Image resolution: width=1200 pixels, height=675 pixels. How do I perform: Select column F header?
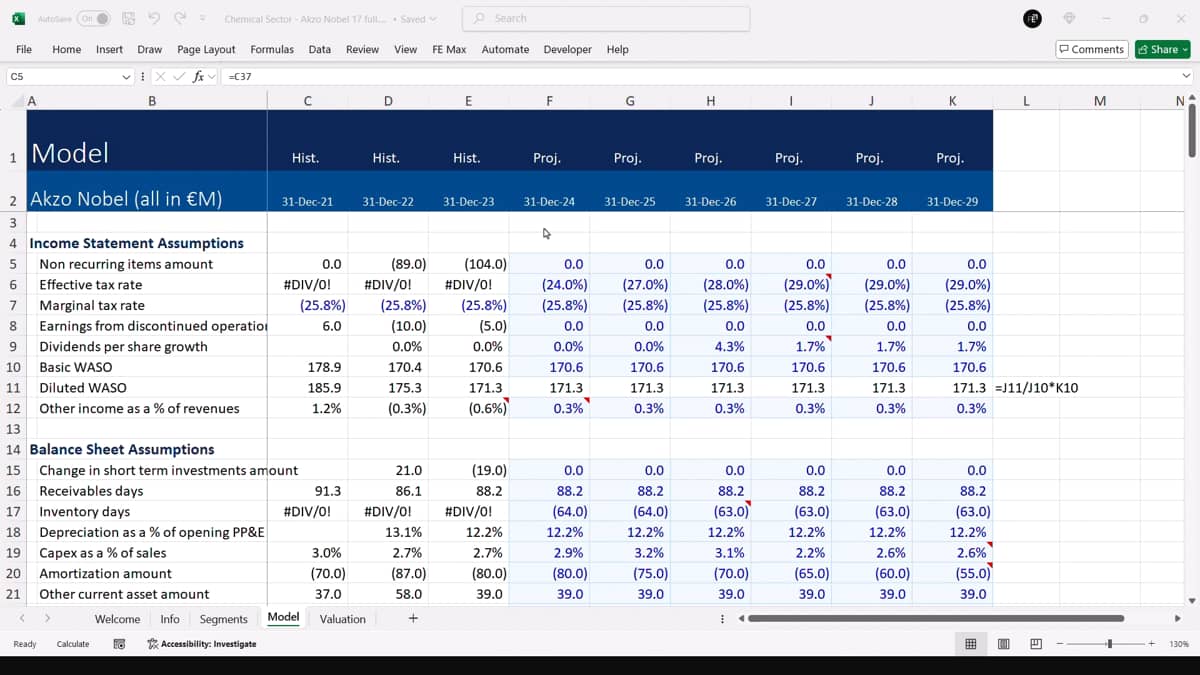549,101
